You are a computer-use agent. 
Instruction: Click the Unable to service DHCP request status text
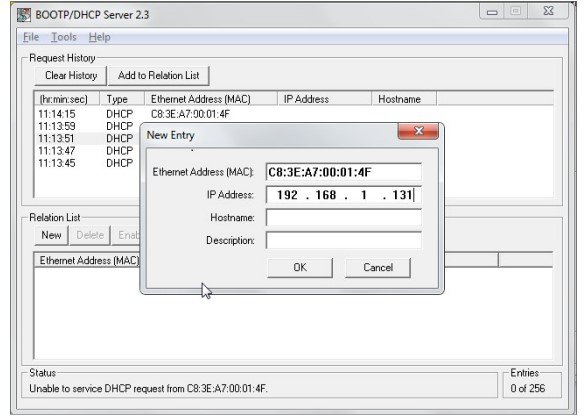[x=148, y=389]
